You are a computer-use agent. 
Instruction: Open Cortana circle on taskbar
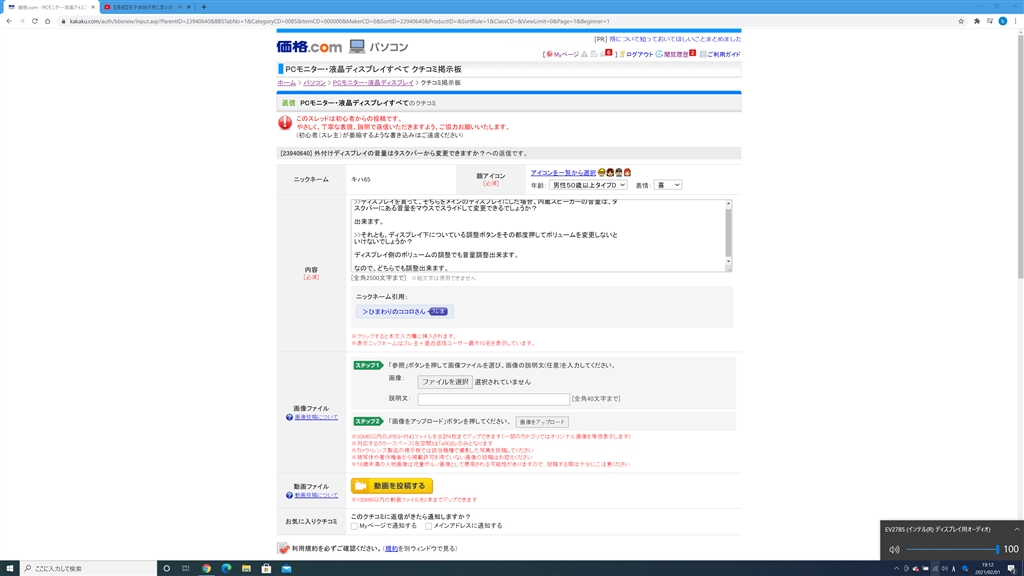click(167, 568)
